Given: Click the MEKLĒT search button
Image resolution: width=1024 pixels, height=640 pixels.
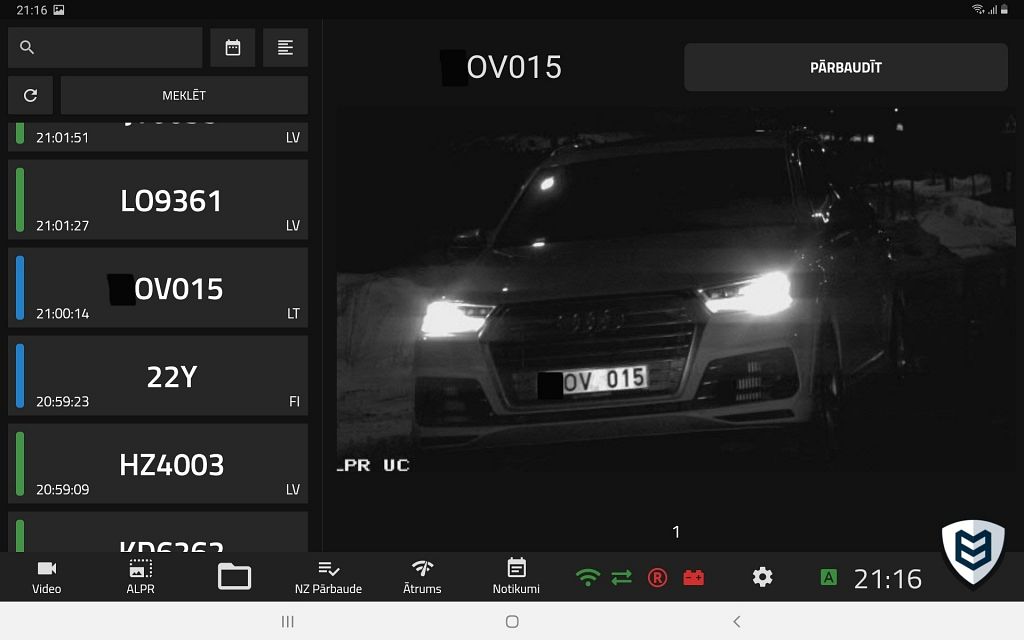Looking at the screenshot, I should [184, 95].
